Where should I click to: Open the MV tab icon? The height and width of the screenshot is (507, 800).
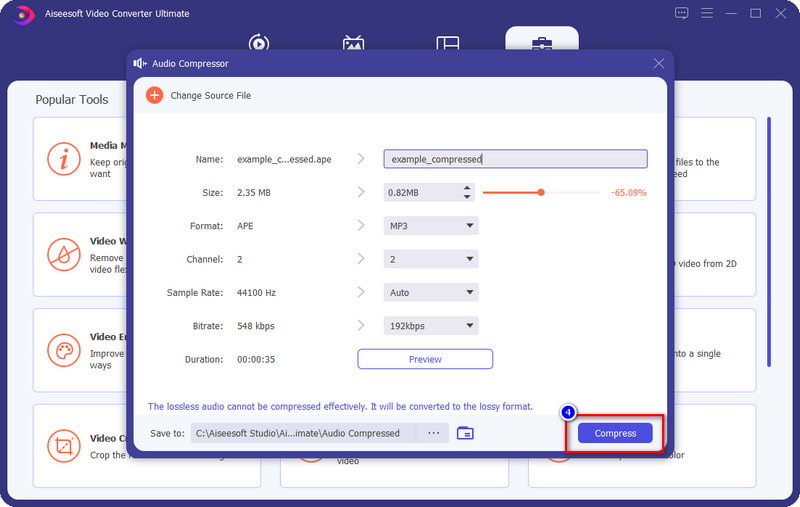353,44
